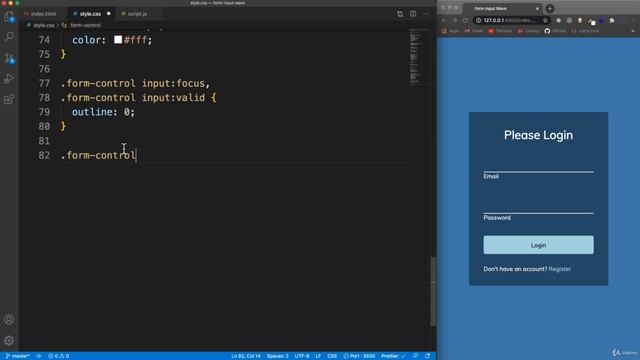The width and height of the screenshot is (640, 360).
Task: Split the editor to the right
Action: 413,14
